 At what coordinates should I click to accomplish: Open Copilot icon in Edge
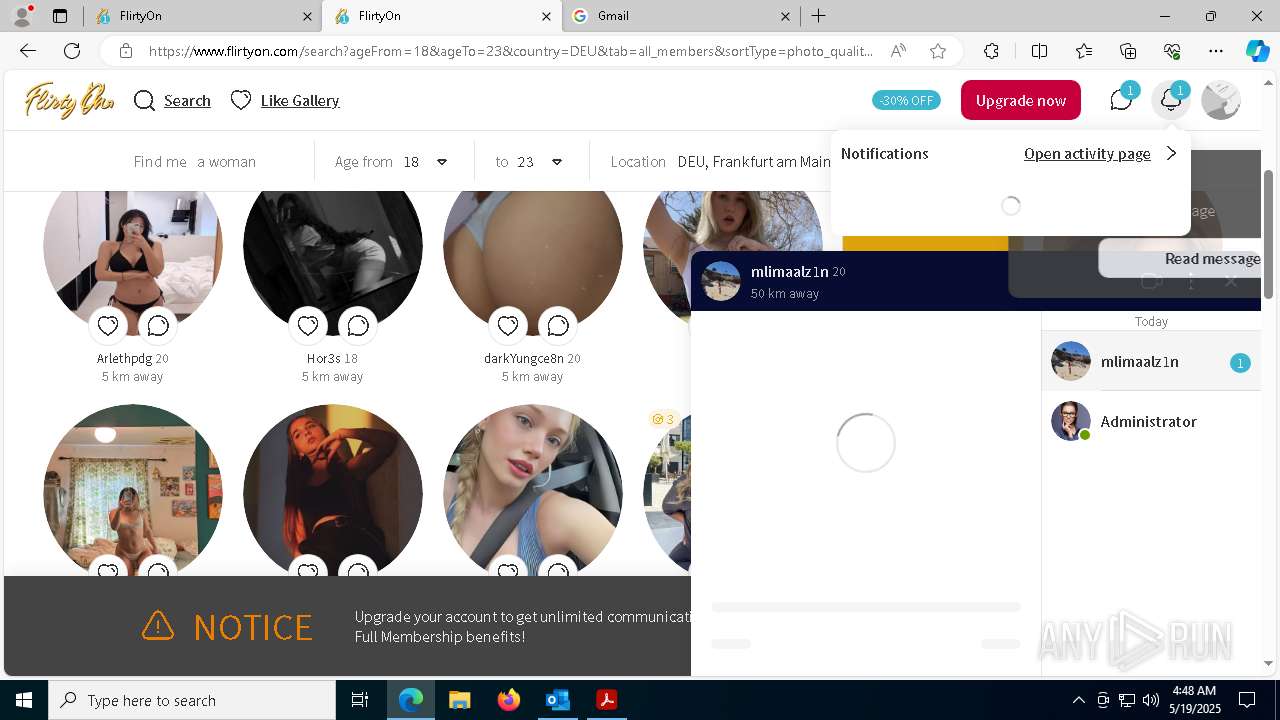(1257, 51)
